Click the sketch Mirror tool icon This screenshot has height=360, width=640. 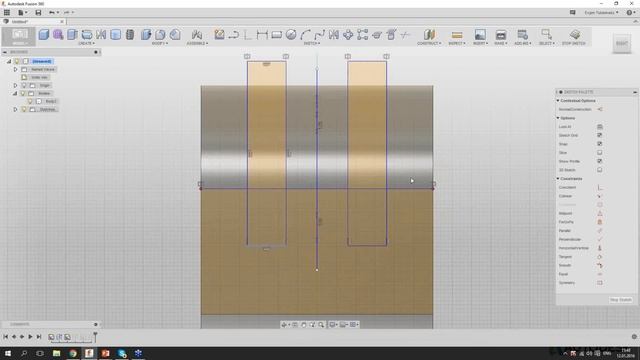pos(333,35)
